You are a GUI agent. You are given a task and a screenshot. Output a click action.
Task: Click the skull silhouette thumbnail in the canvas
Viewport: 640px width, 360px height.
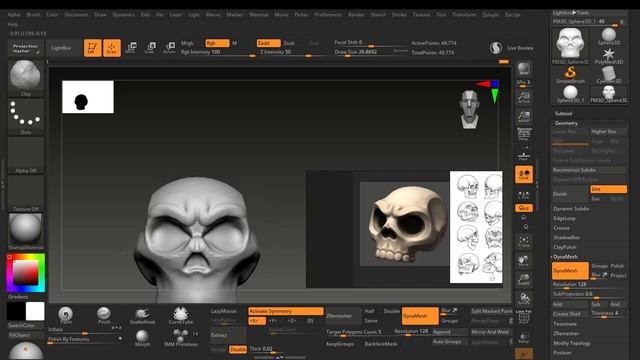(x=88, y=97)
